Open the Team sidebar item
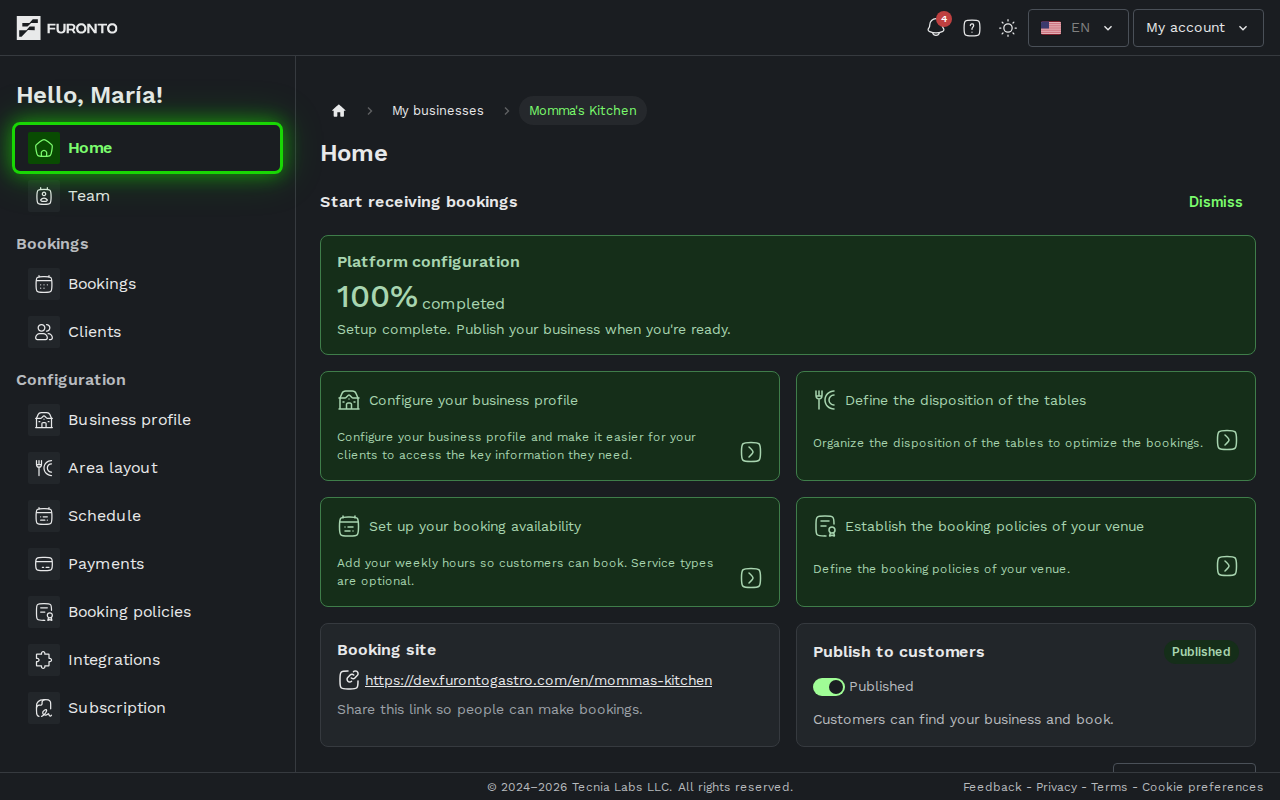 pyautogui.click(x=148, y=196)
